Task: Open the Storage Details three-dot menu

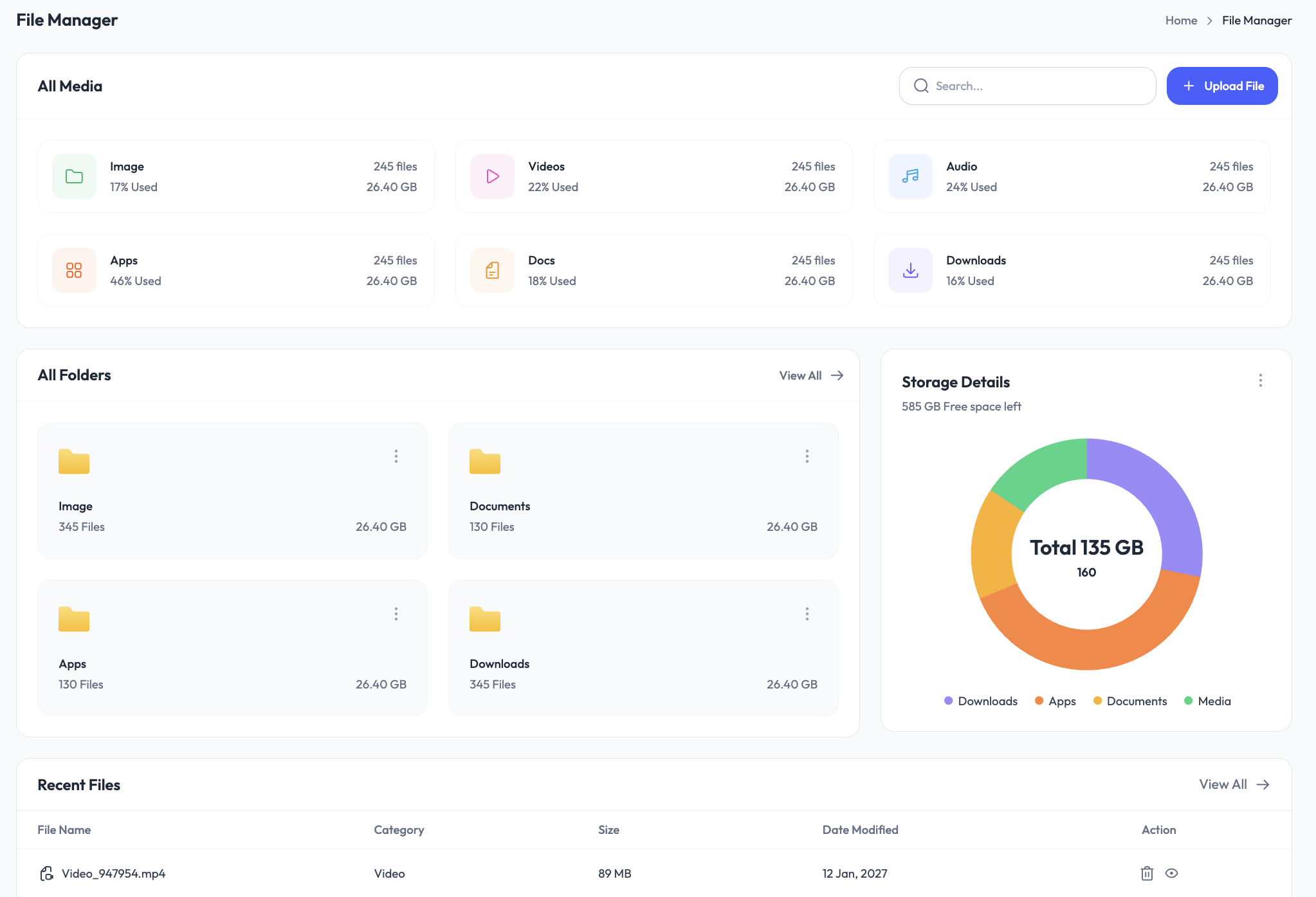Action: pyautogui.click(x=1260, y=380)
